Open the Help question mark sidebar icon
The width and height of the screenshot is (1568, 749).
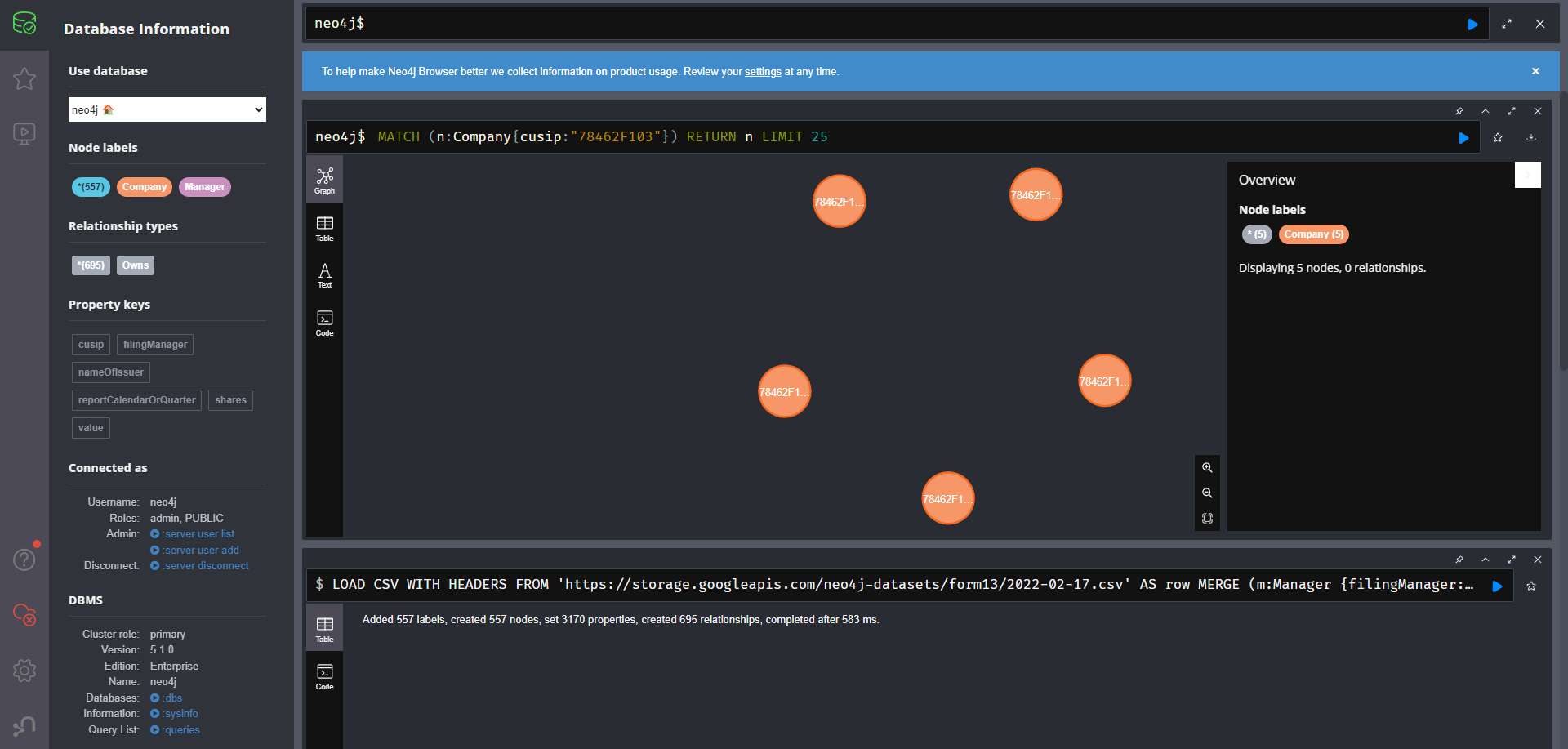(x=24, y=560)
